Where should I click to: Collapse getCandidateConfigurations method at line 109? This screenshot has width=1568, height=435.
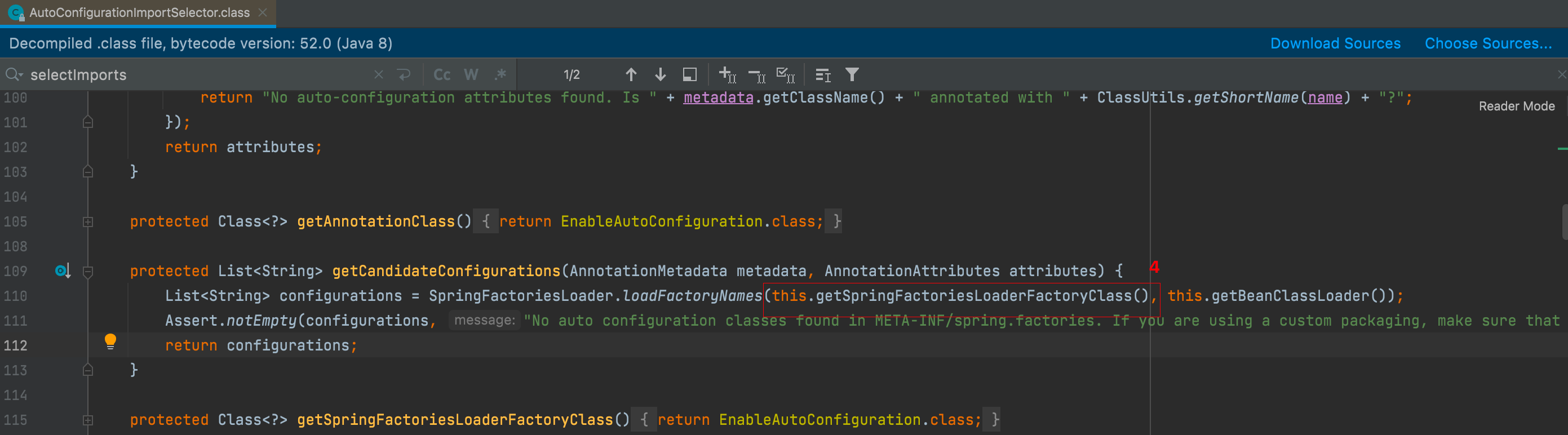coord(88,272)
